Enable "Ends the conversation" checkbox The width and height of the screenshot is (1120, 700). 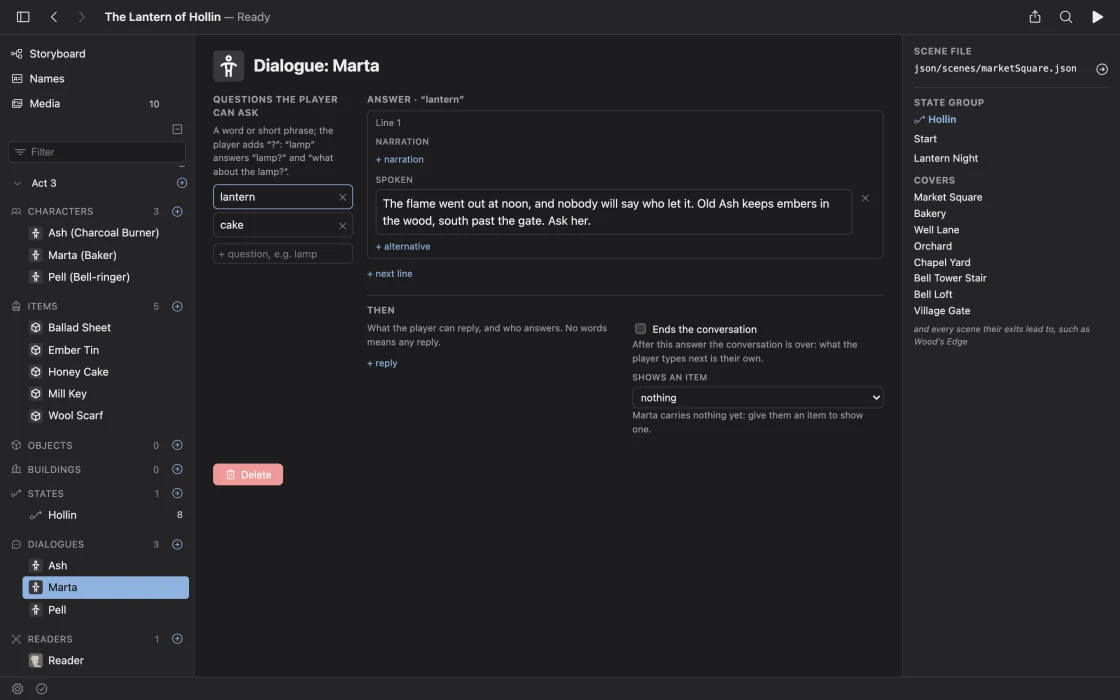640,329
